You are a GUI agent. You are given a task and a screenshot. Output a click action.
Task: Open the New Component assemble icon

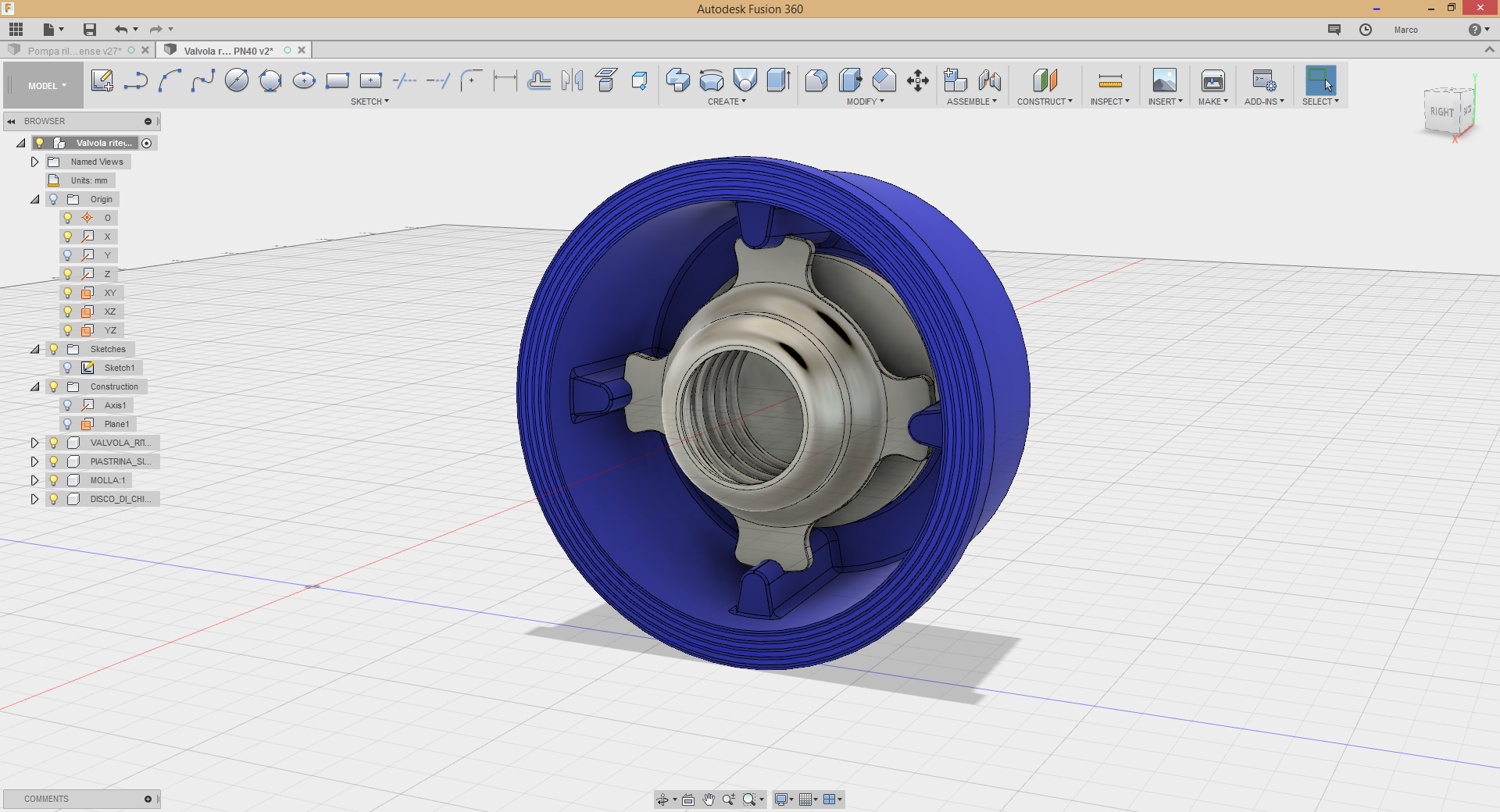pyautogui.click(x=955, y=80)
